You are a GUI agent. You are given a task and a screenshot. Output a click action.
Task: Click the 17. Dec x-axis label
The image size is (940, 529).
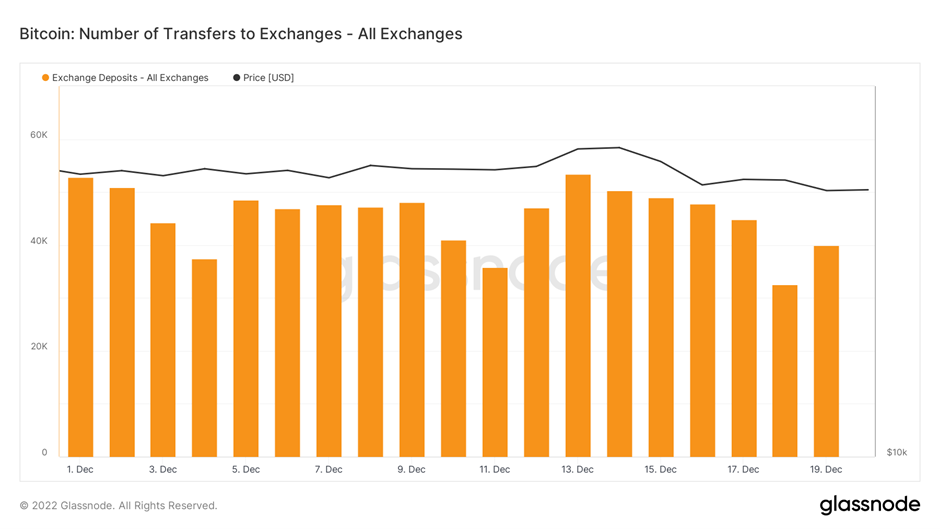coord(744,469)
